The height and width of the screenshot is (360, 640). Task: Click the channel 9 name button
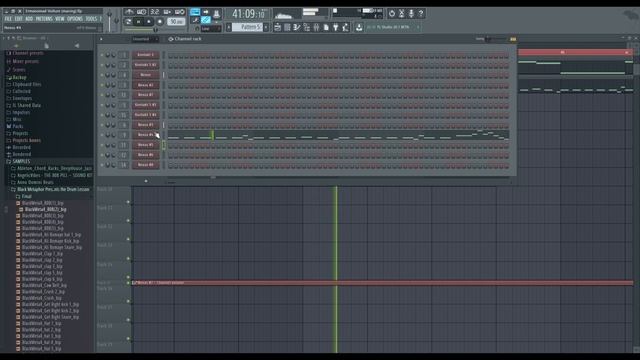(x=146, y=135)
